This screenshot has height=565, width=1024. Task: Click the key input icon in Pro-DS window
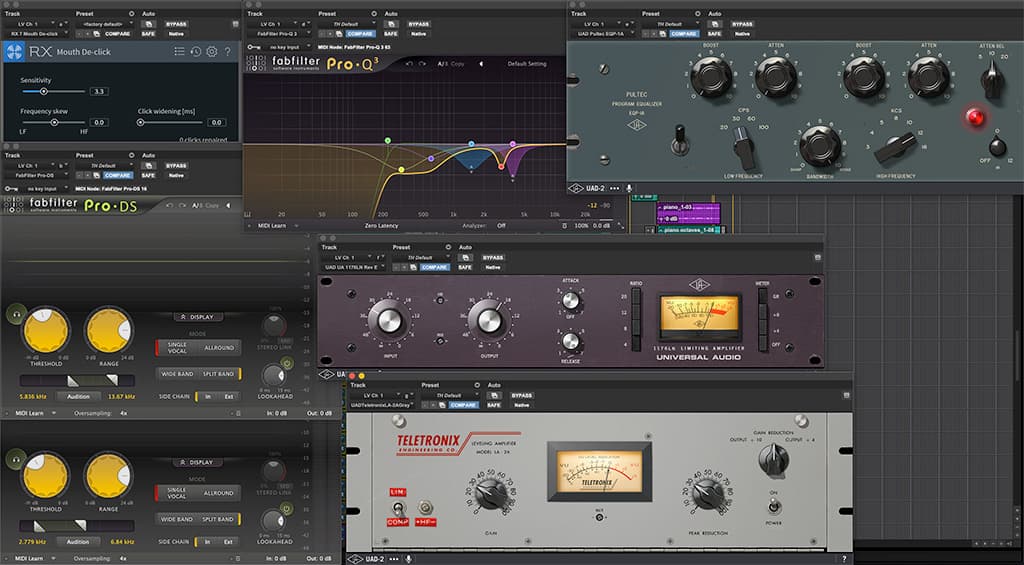[x=10, y=189]
